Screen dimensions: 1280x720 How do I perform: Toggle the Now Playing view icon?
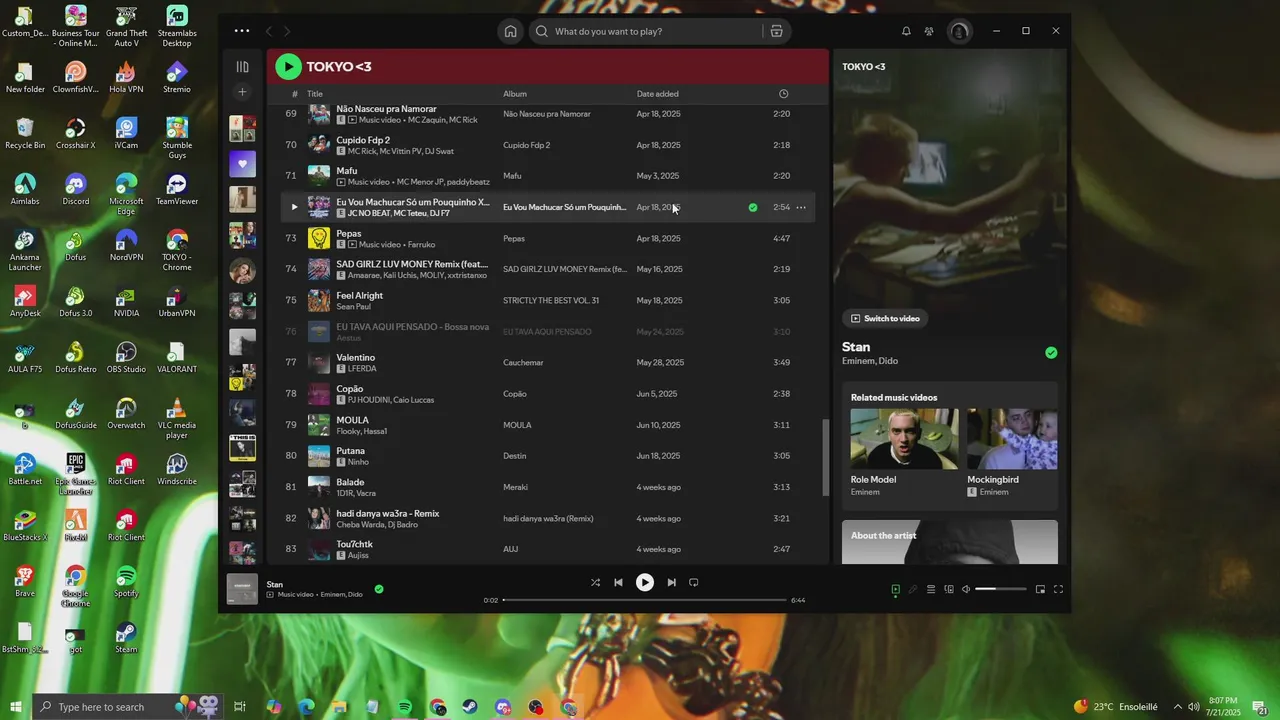896,589
